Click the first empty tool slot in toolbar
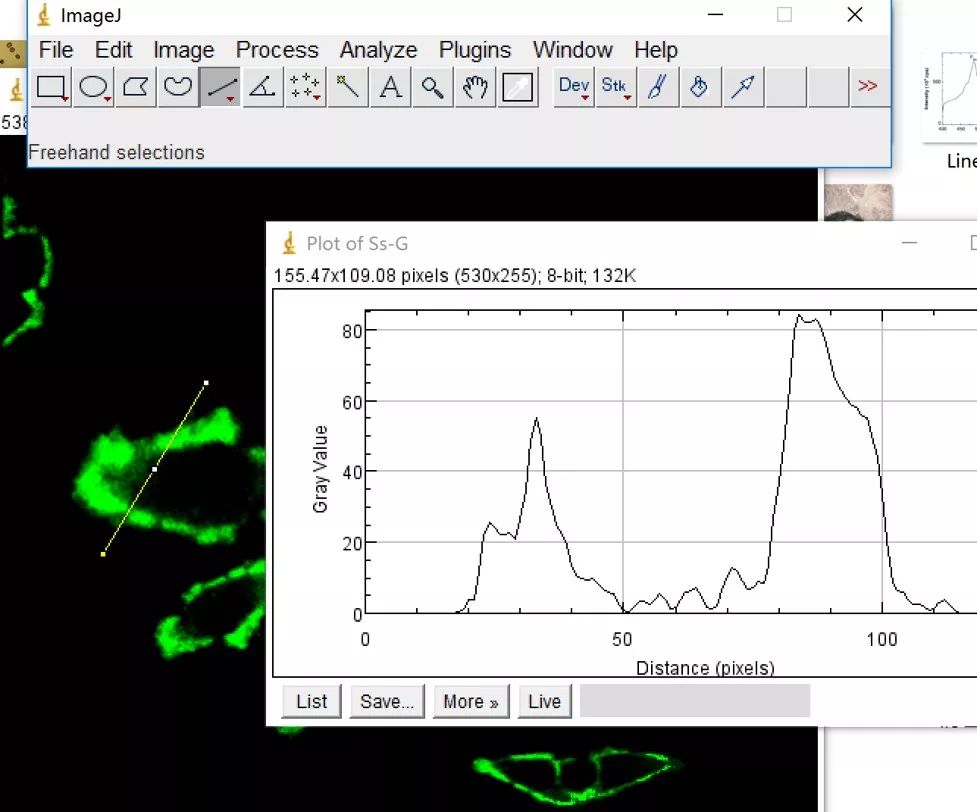The image size is (977, 812). [x=786, y=87]
